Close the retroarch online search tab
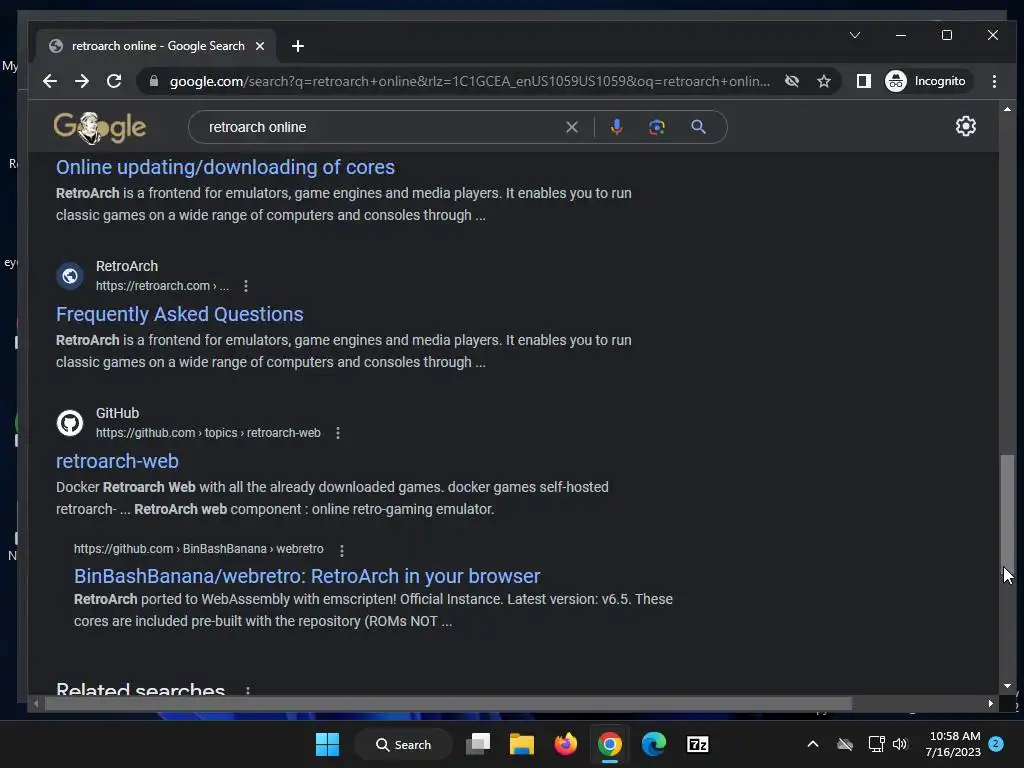 tap(260, 46)
